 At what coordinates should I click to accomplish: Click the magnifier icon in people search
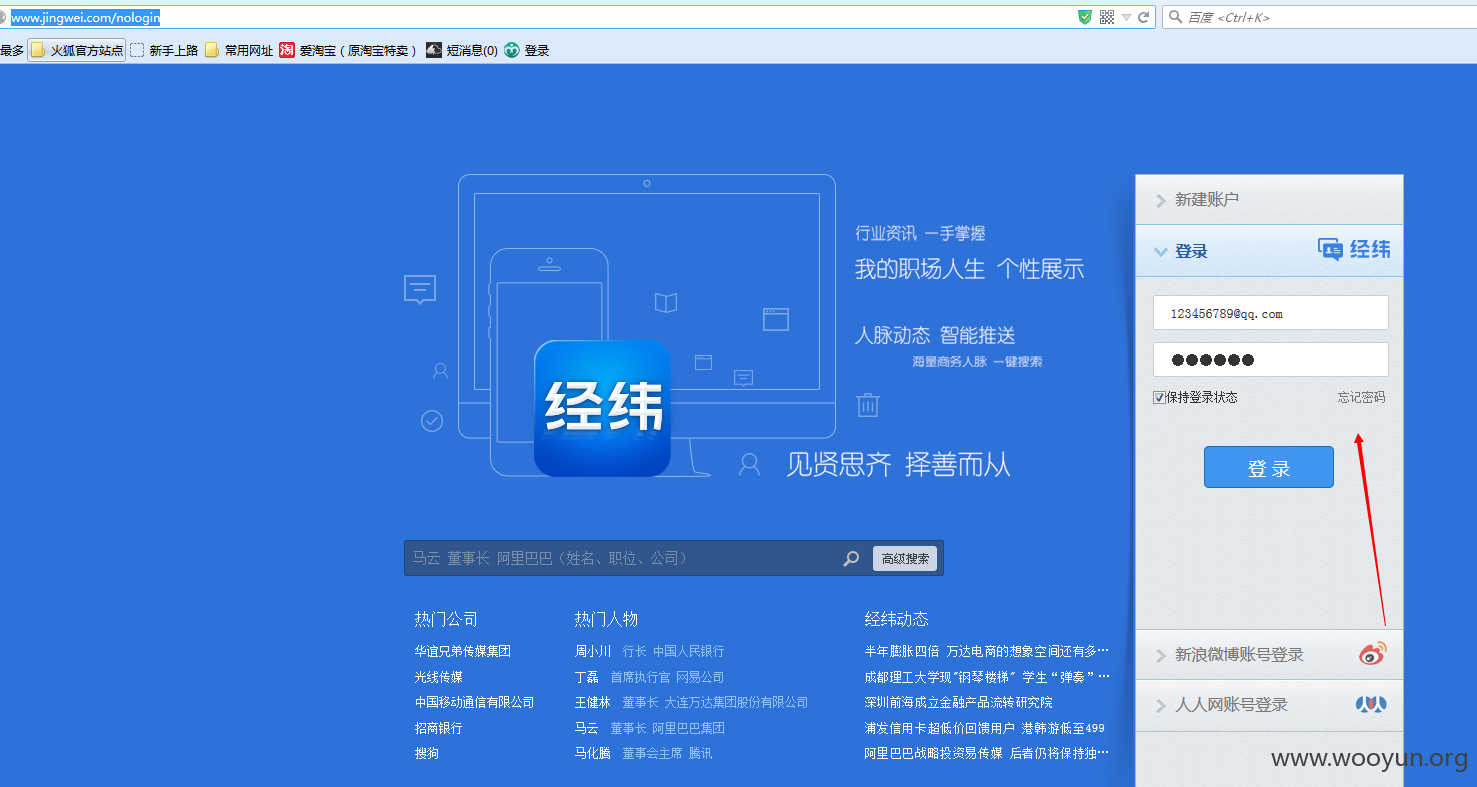[x=851, y=559]
